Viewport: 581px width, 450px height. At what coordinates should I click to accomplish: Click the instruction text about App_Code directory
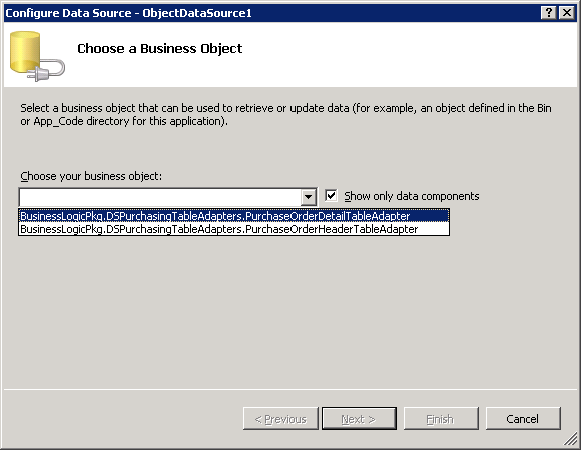pyautogui.click(x=286, y=115)
